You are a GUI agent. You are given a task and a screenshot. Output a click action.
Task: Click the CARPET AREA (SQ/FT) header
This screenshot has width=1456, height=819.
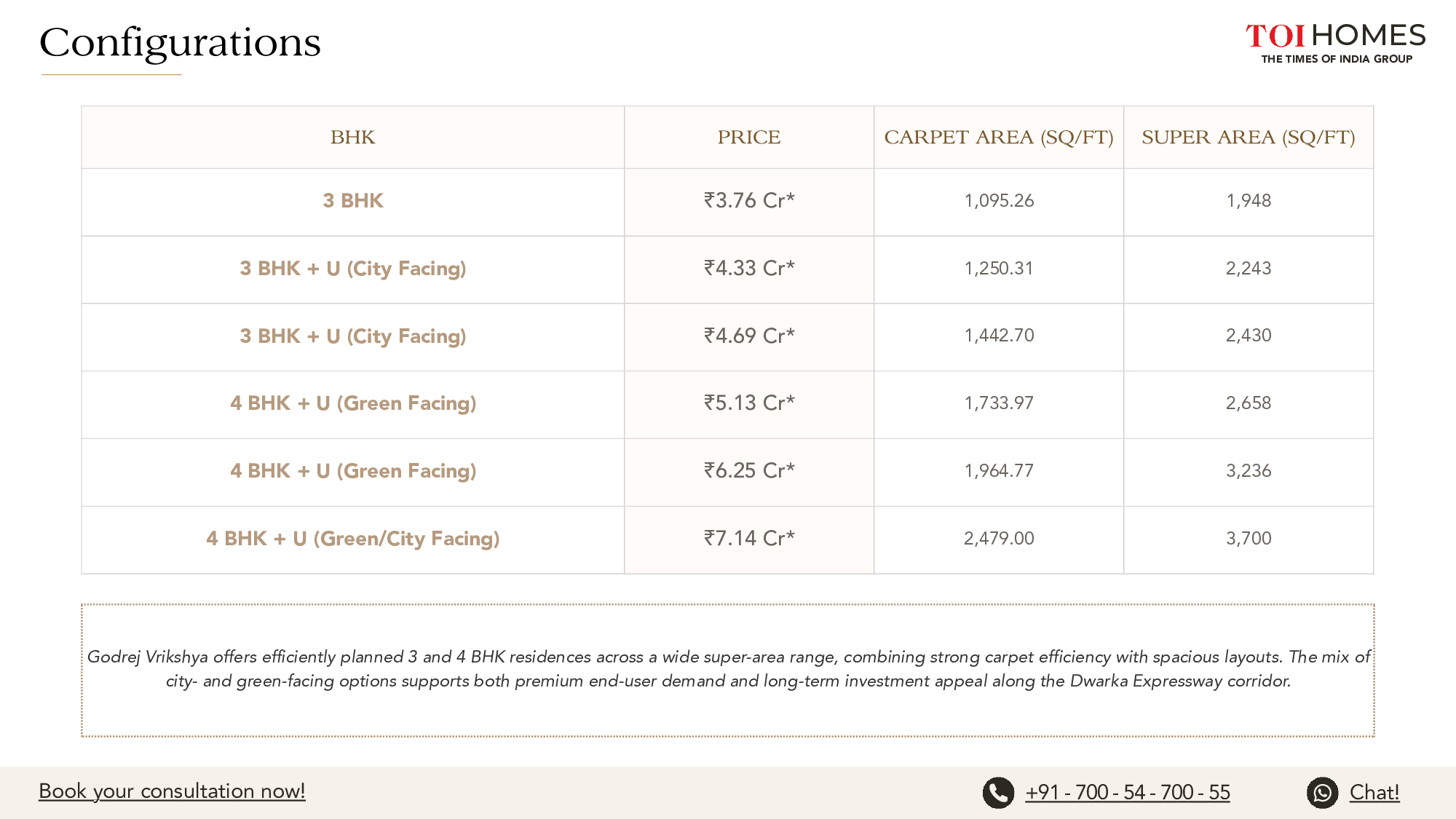(x=998, y=138)
